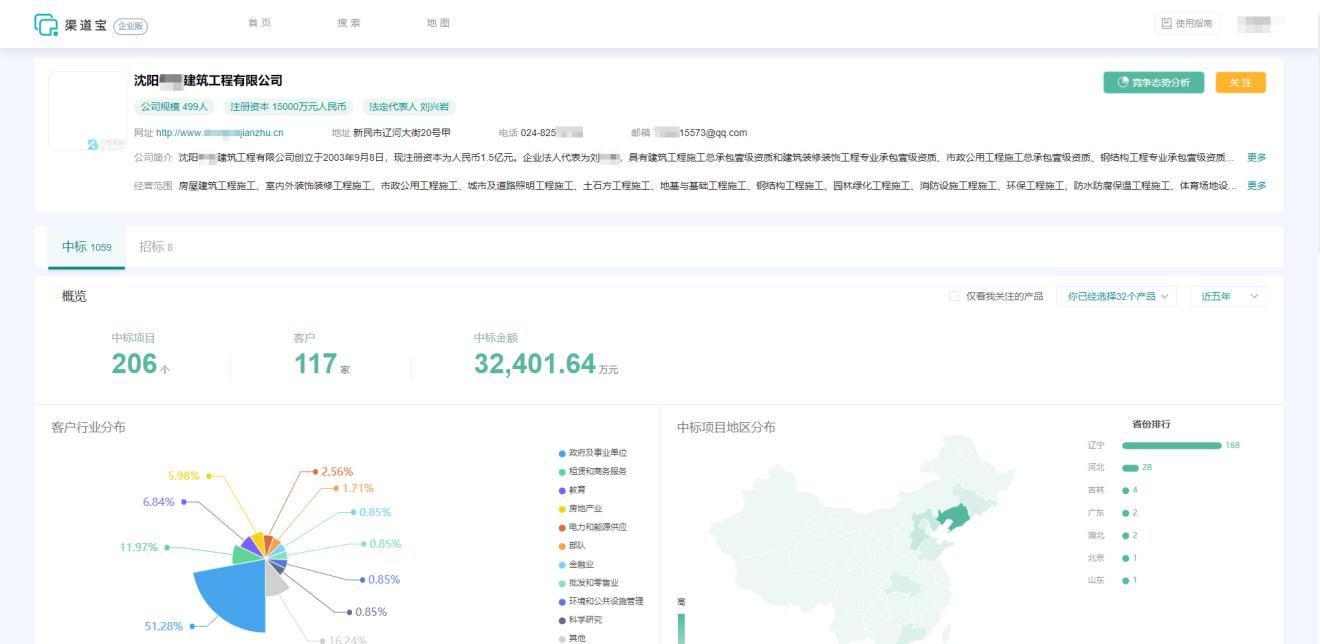This screenshot has width=1320, height=644.
Task: Switch to the 招标 tab
Action: click(156, 247)
